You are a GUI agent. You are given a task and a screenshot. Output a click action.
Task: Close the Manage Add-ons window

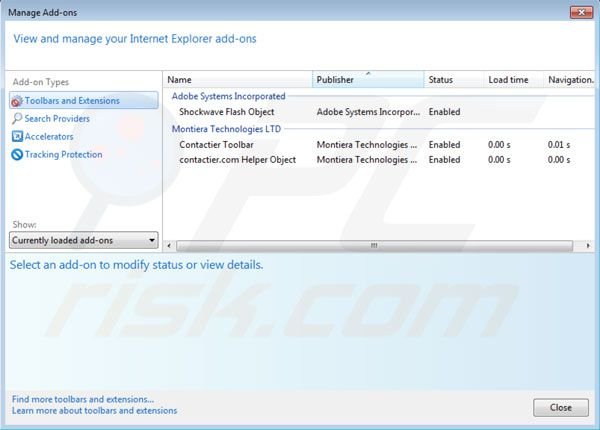click(x=581, y=12)
